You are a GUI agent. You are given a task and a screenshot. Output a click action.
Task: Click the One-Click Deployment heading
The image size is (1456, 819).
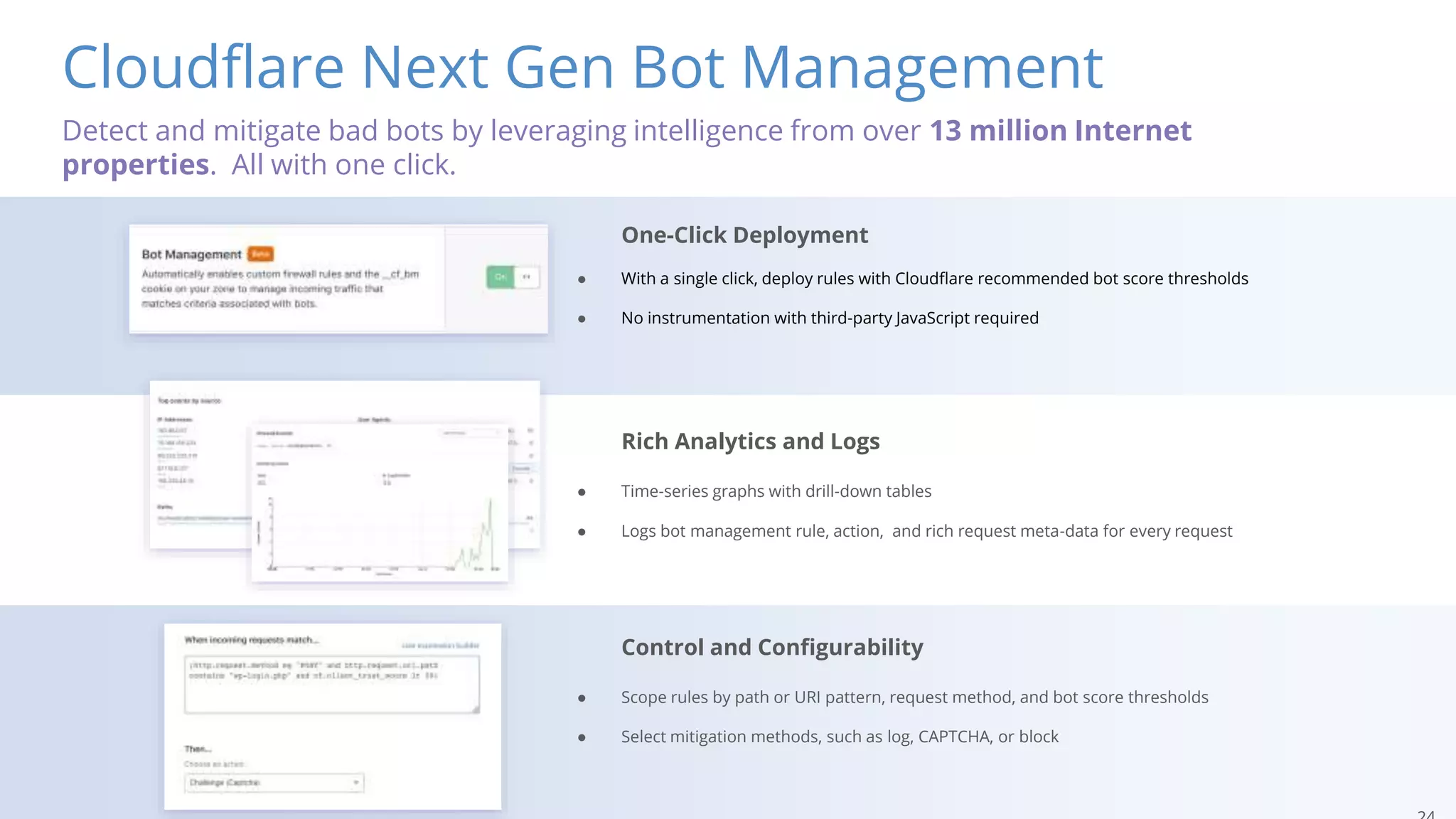coord(744,235)
